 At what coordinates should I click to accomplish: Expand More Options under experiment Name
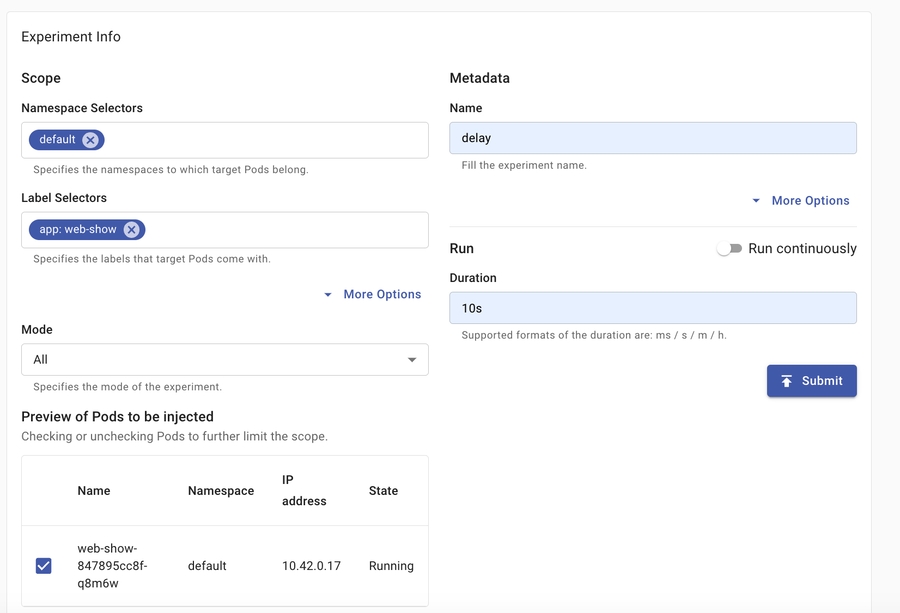(x=810, y=201)
